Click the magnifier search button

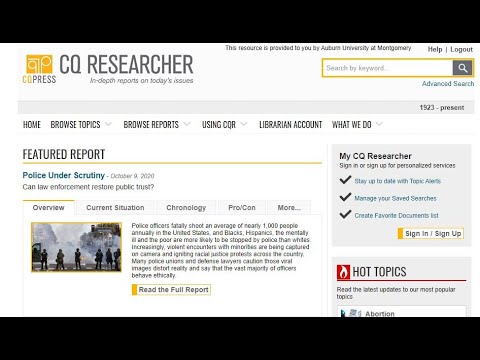tap(462, 68)
